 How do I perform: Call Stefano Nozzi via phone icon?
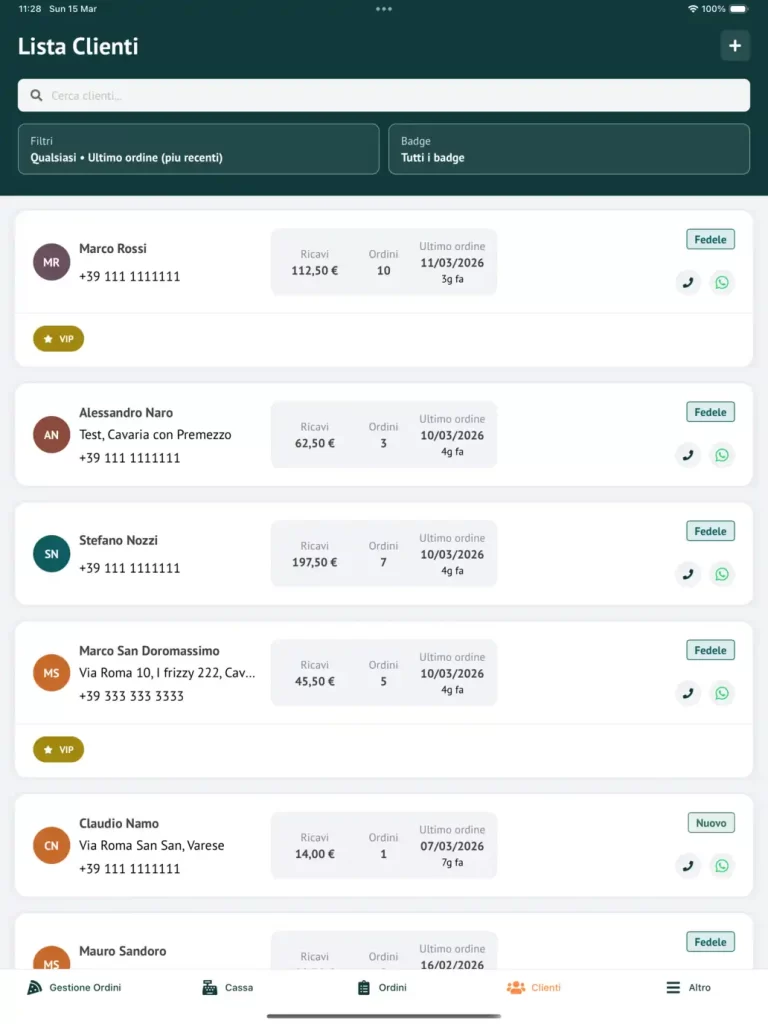pyautogui.click(x=687, y=574)
